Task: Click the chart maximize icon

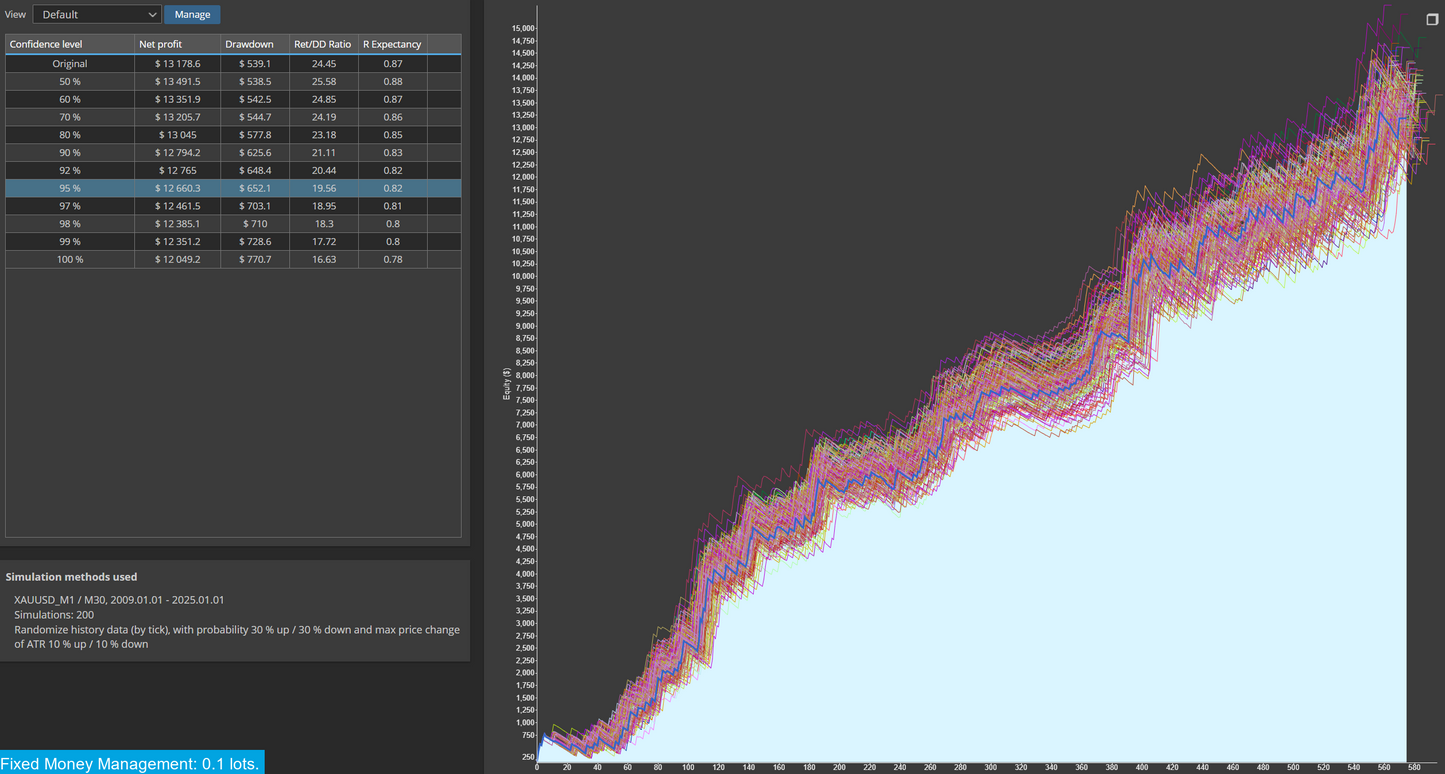Action: click(x=1432, y=19)
